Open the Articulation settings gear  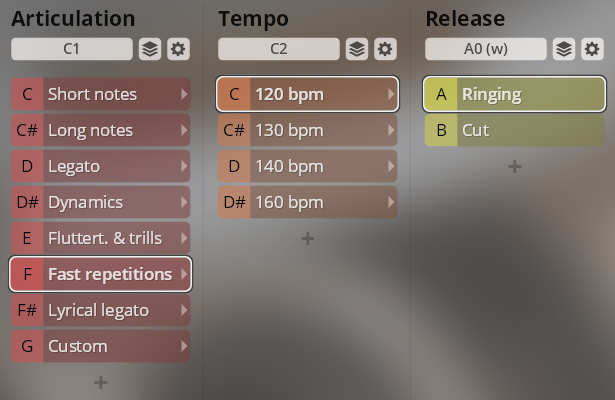178,49
